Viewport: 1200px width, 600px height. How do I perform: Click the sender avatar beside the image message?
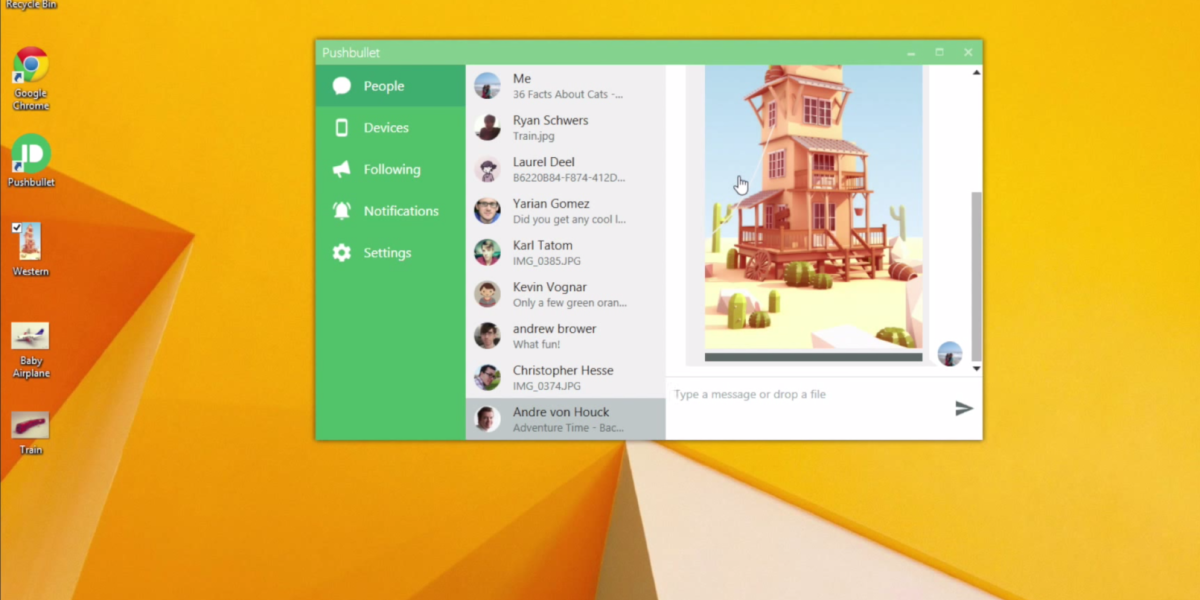pyautogui.click(x=950, y=354)
